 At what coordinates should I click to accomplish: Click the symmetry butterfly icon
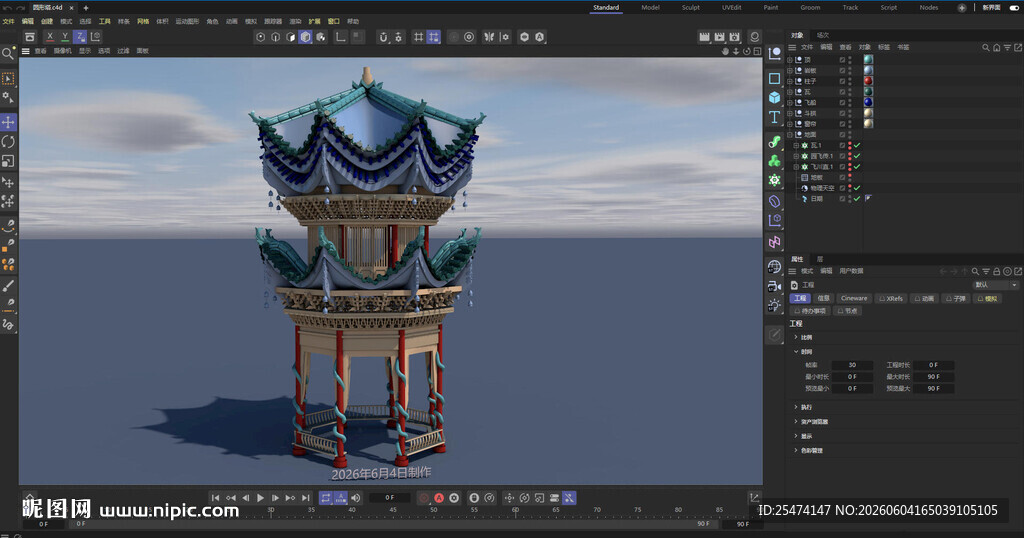click(x=489, y=37)
